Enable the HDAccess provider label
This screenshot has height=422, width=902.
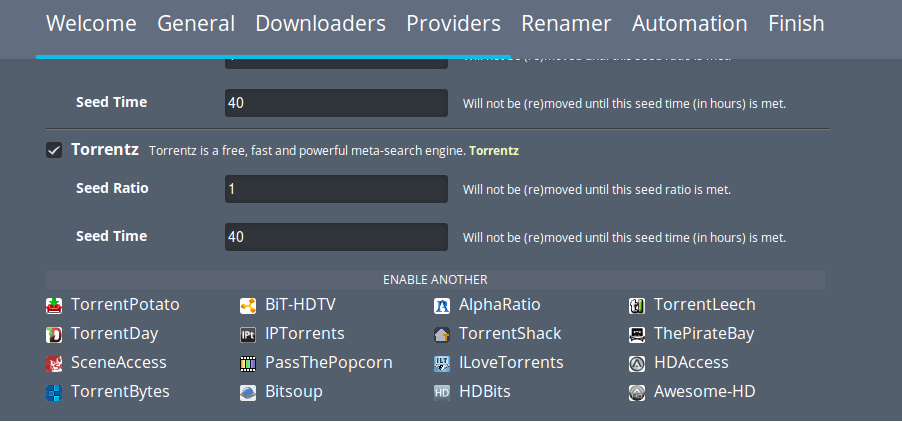pos(691,363)
